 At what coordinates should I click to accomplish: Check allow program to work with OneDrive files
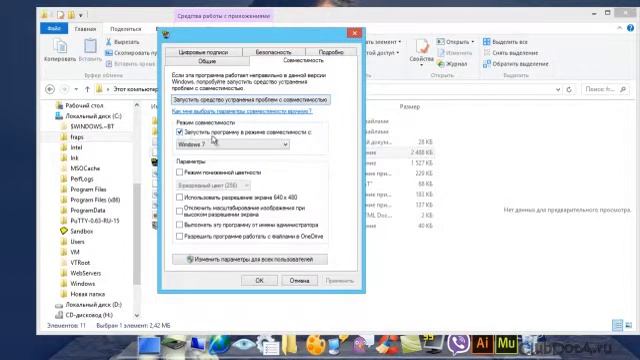pos(179,236)
